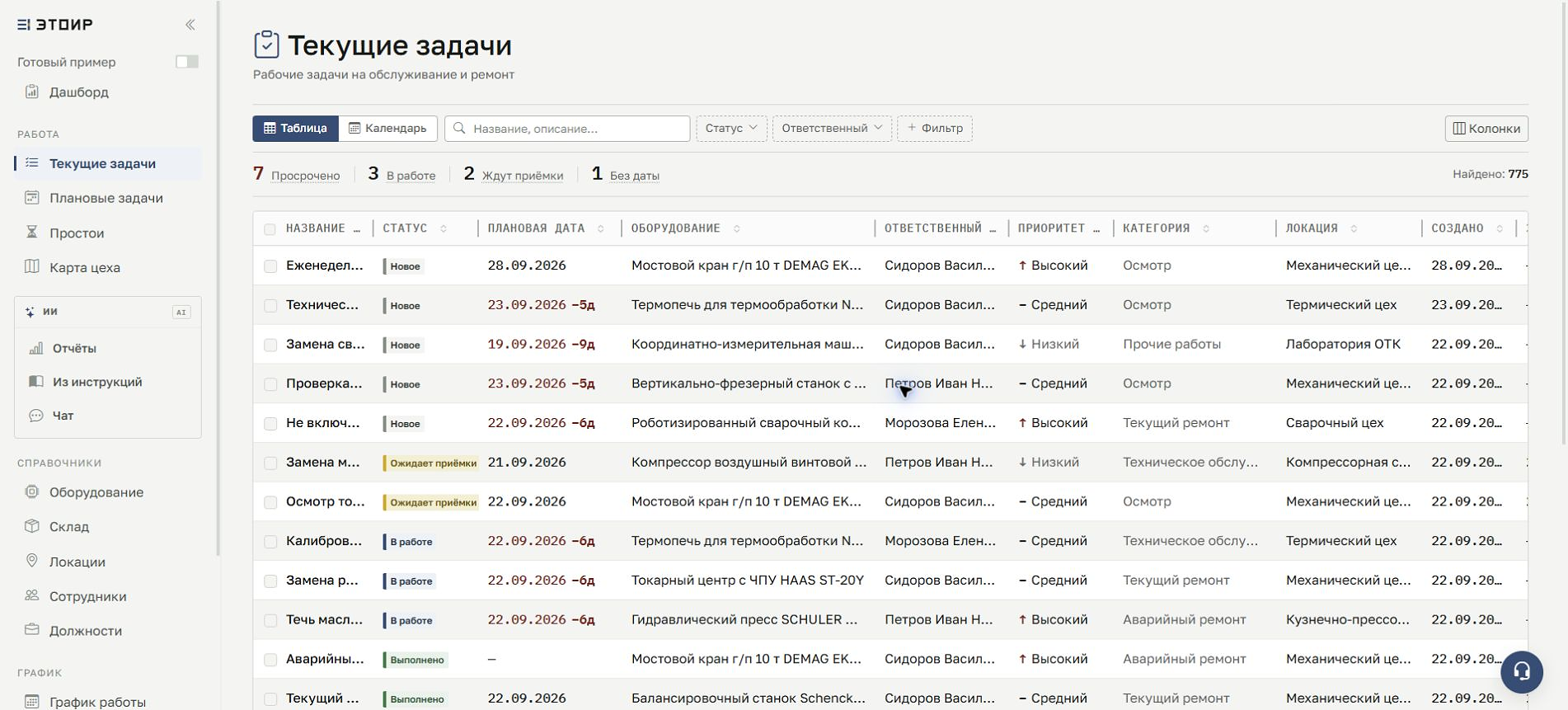
Task: Click the Оборудование gear icon
Action: point(31,492)
